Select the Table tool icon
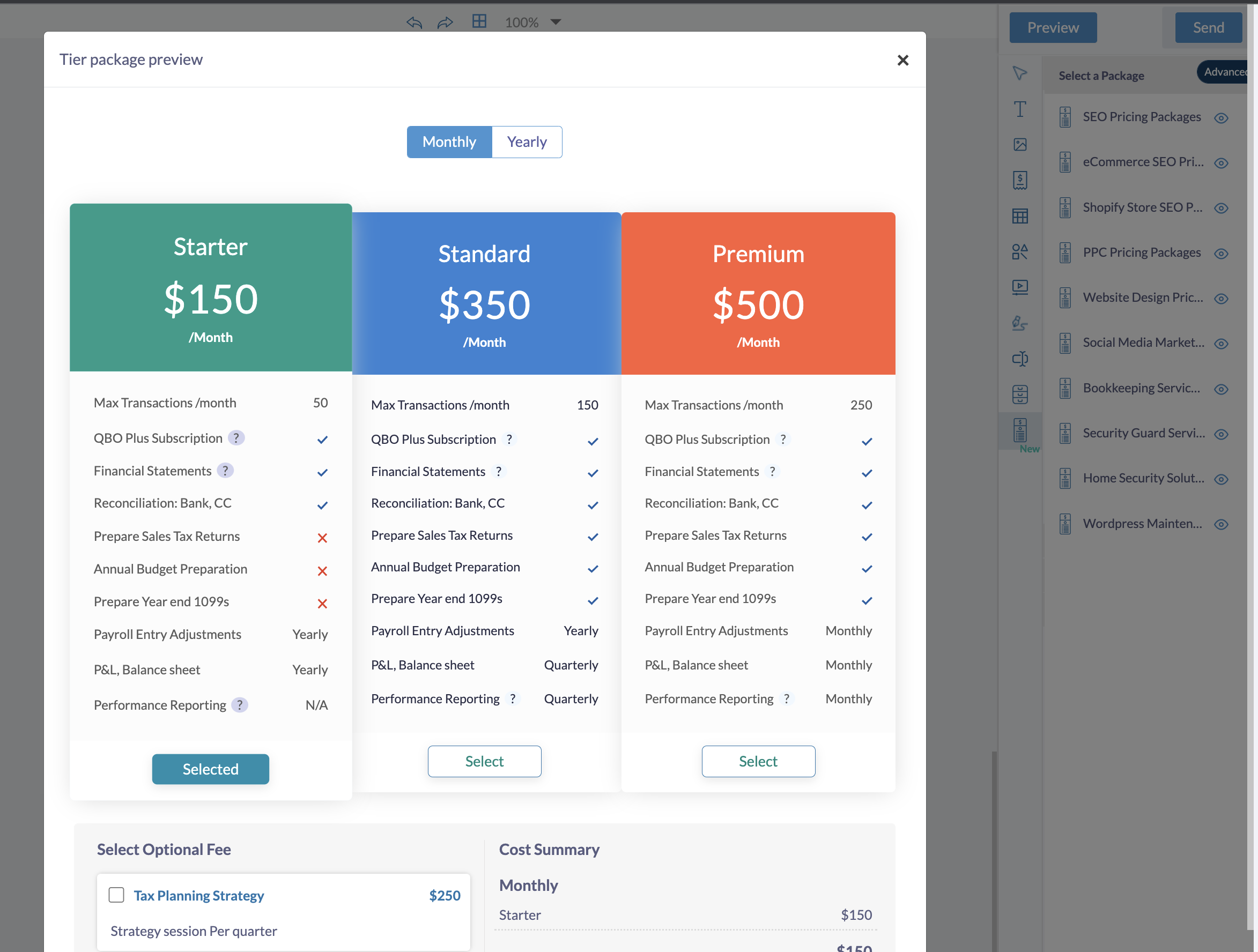Viewport: 1258px width, 952px height. tap(1020, 216)
